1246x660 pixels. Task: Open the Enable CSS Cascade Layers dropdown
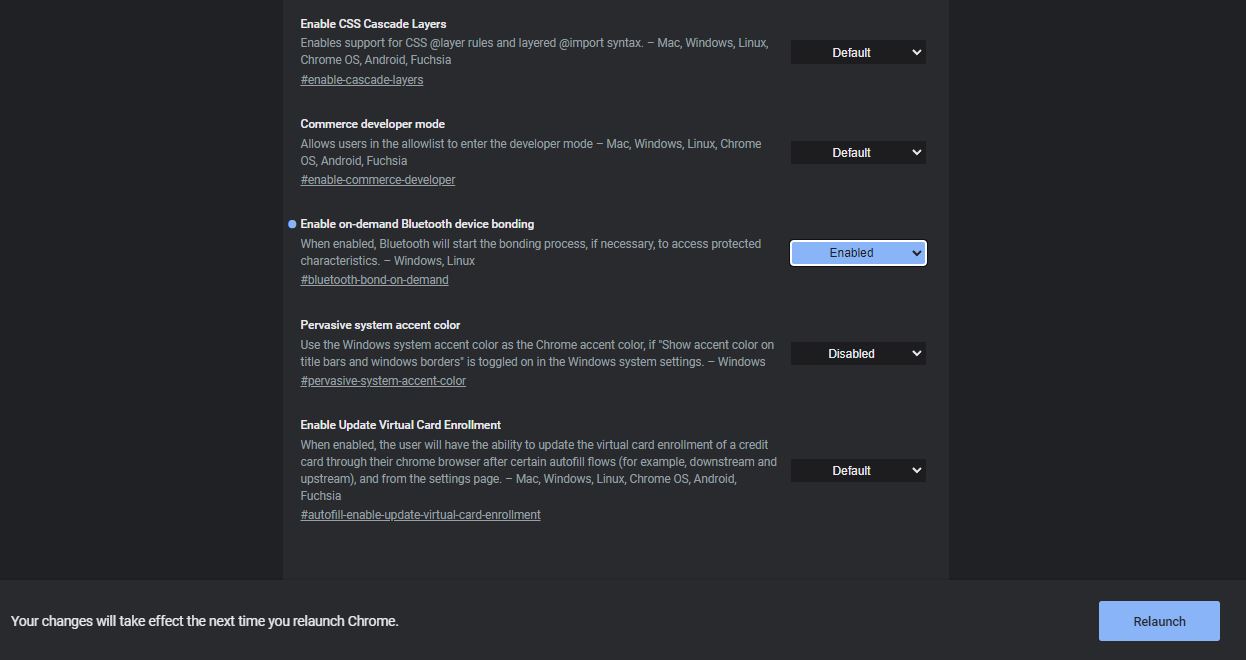click(x=858, y=52)
